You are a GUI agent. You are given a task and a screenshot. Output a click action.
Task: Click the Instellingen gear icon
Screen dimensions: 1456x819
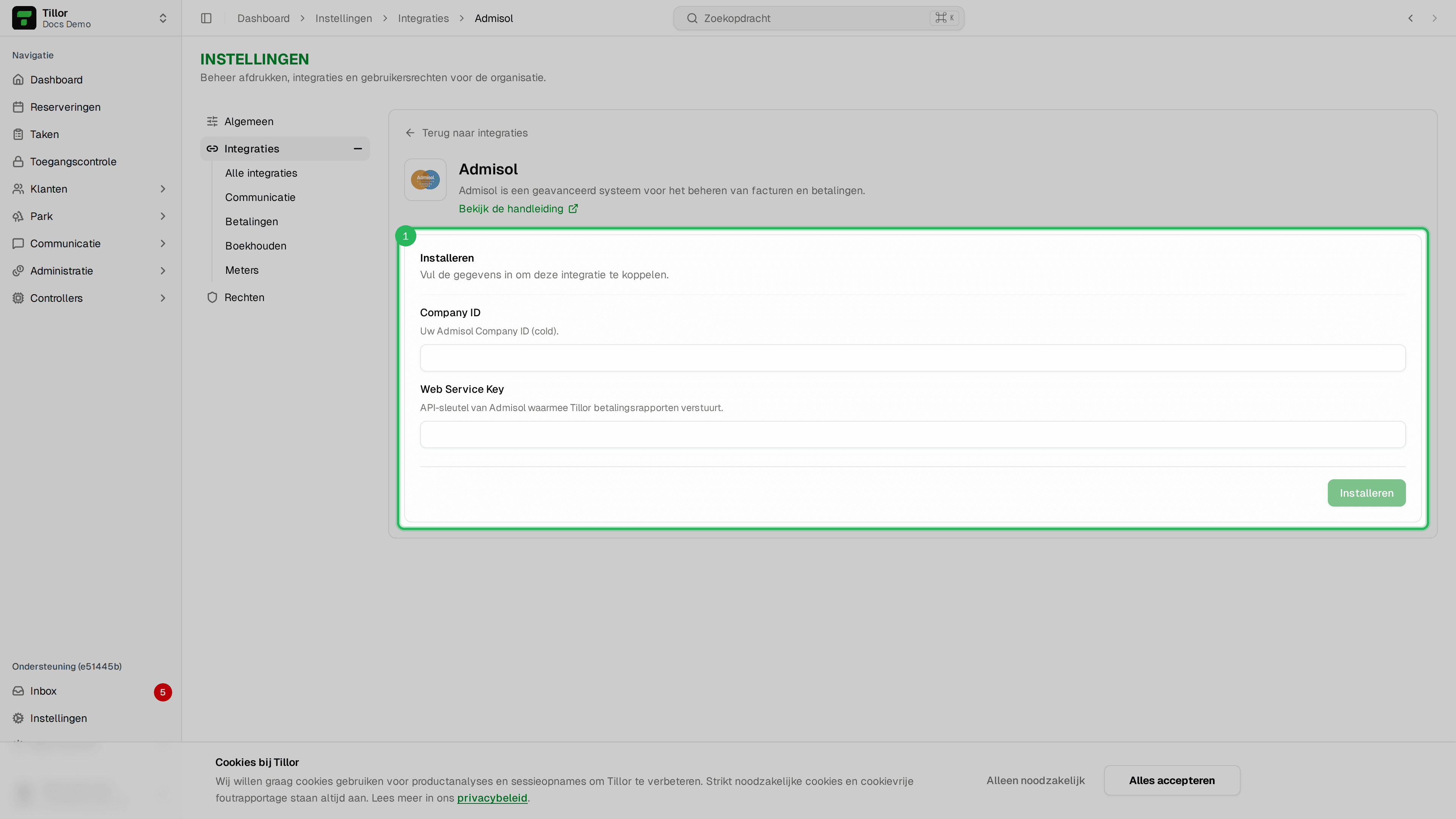[18, 718]
